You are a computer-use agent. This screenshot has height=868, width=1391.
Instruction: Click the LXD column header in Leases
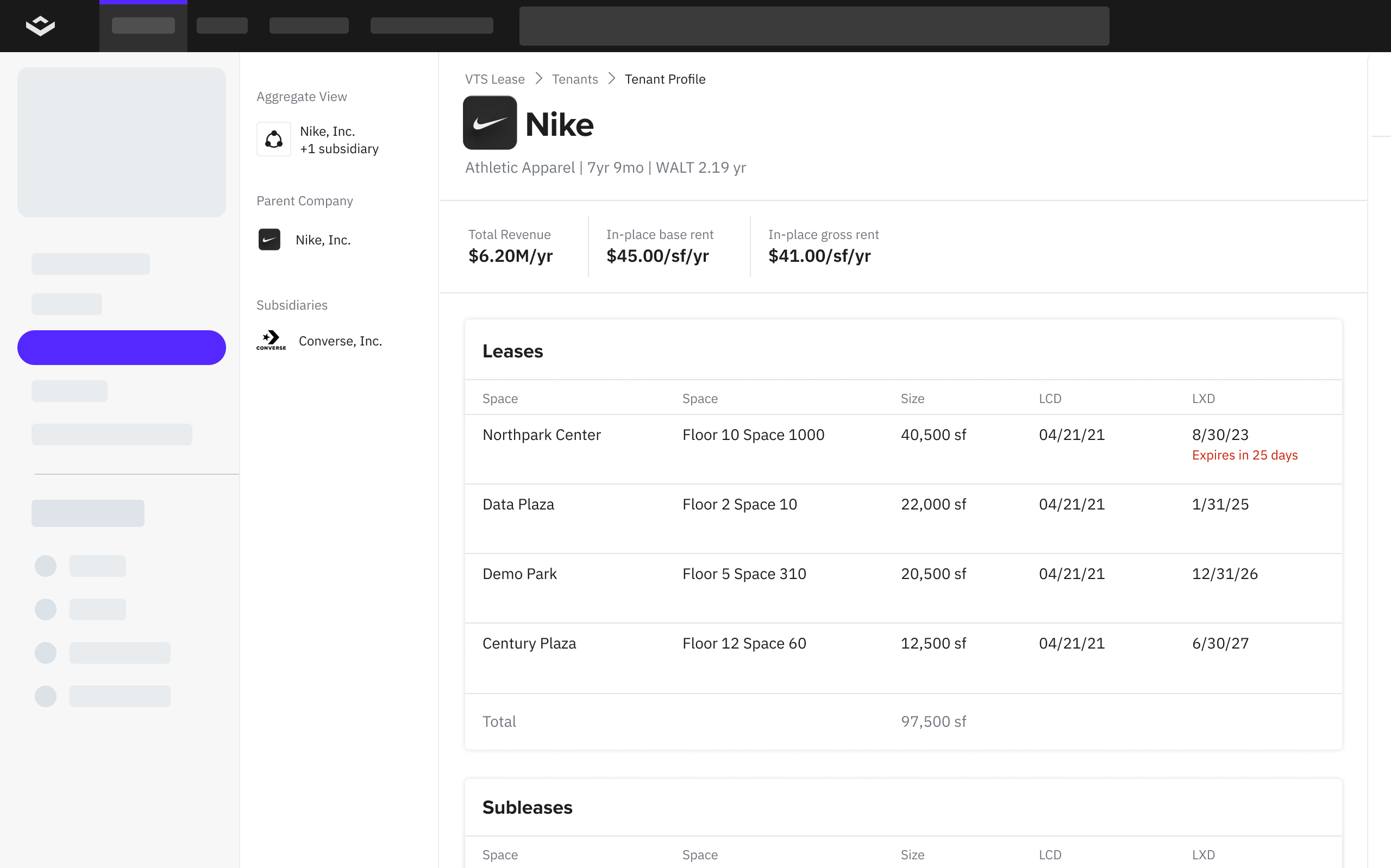pos(1204,398)
